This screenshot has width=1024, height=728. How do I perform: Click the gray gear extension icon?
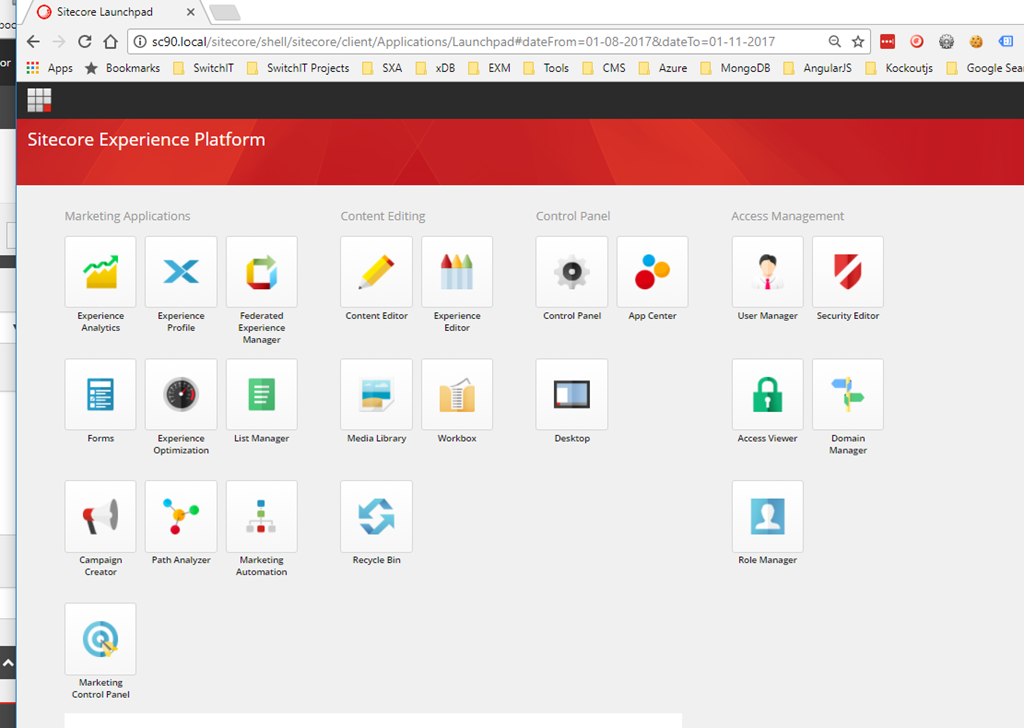[946, 42]
